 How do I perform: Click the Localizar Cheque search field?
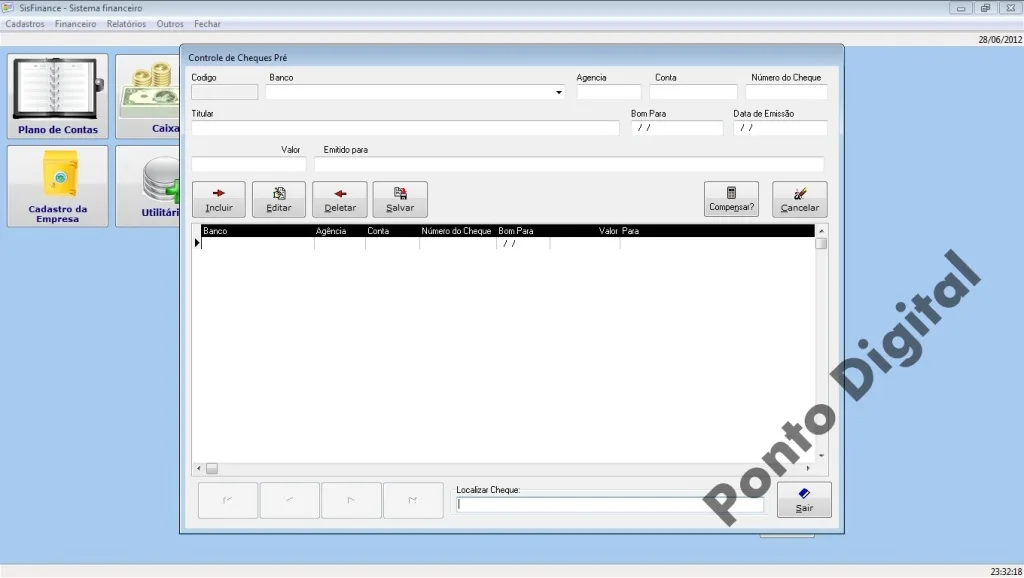tap(609, 504)
